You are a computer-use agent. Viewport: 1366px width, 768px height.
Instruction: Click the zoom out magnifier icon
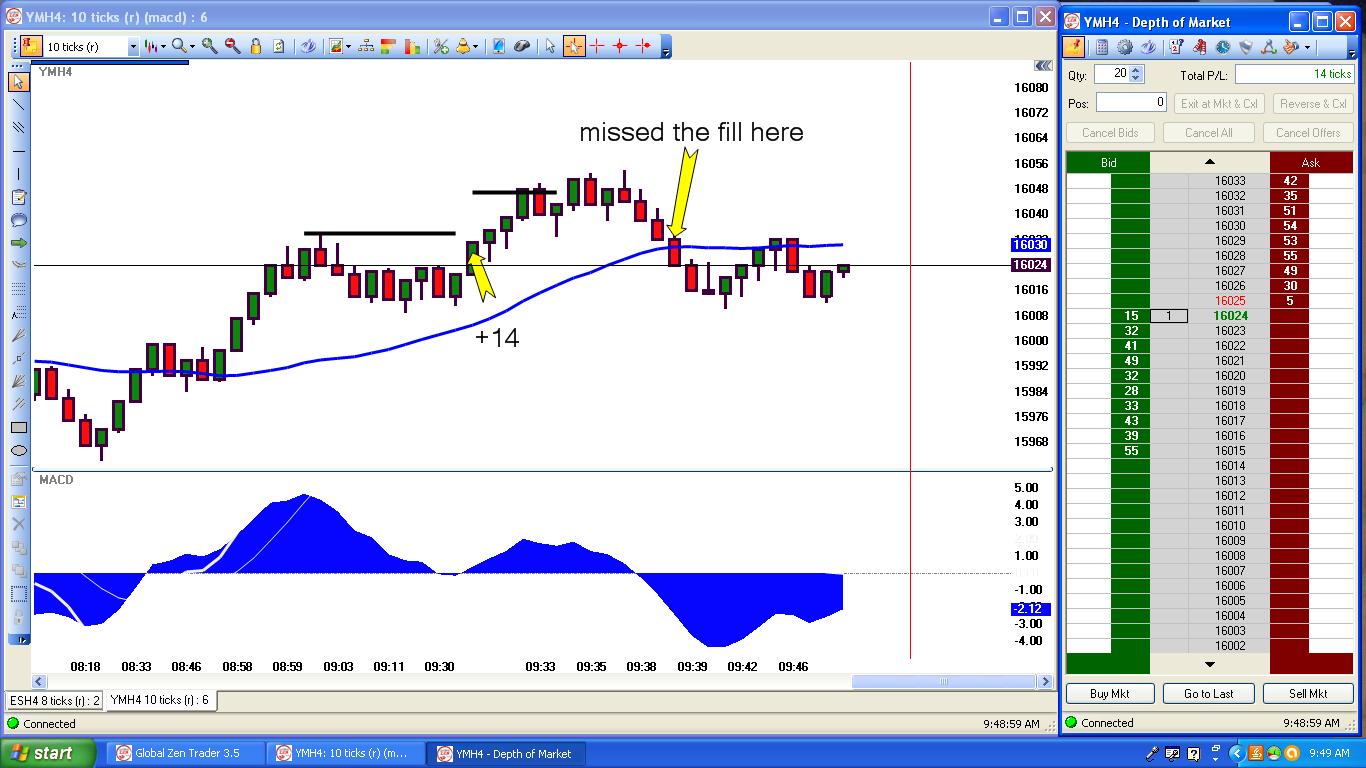click(232, 46)
